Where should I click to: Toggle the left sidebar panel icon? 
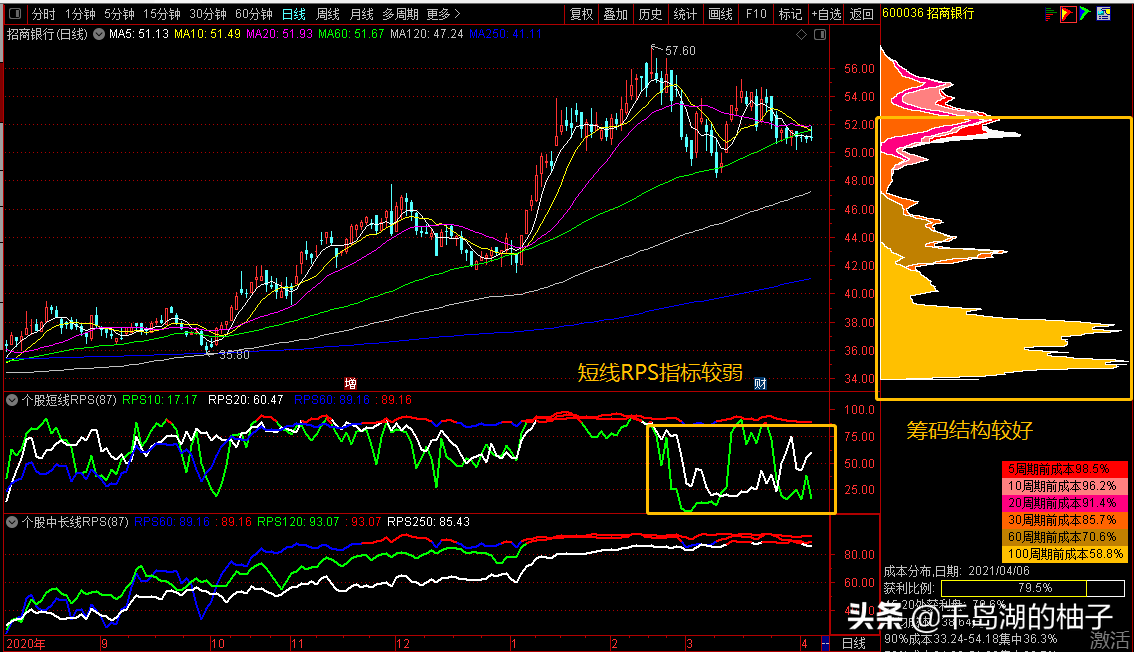14,14
